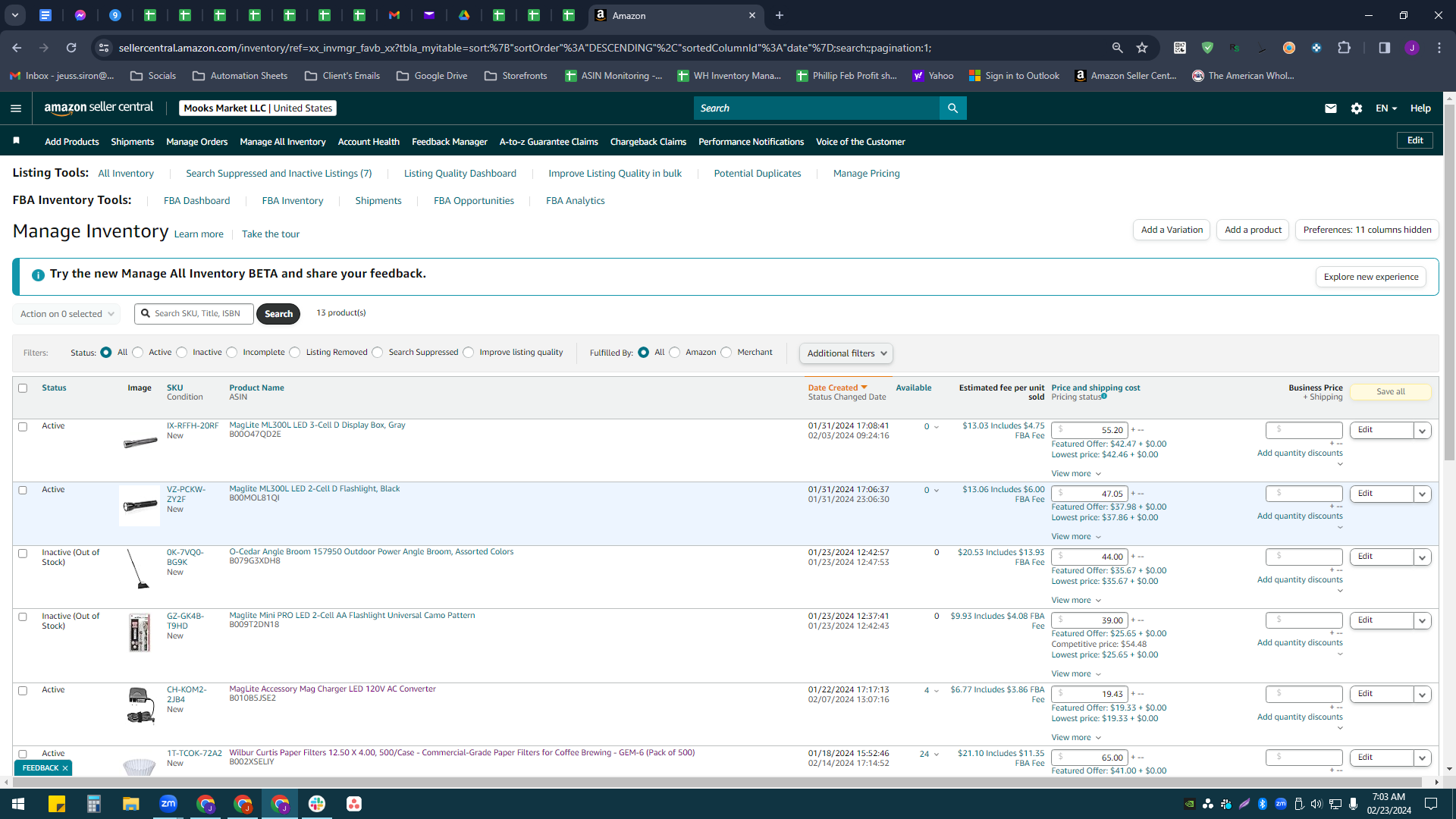
Task: Click the bookmark flag icon in the favorites bar
Action: (17, 141)
